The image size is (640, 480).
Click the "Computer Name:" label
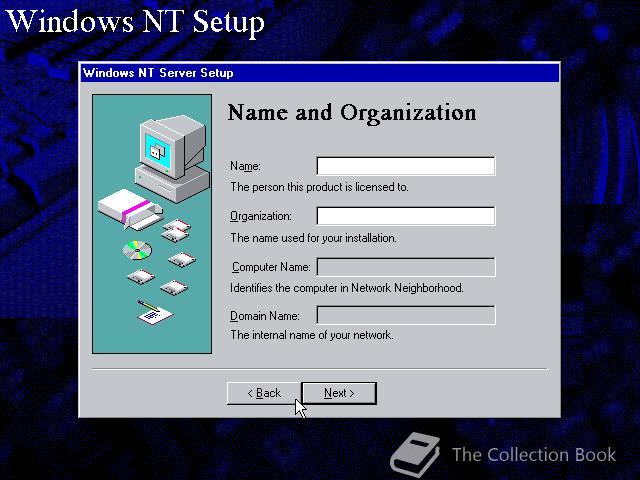tap(271, 267)
